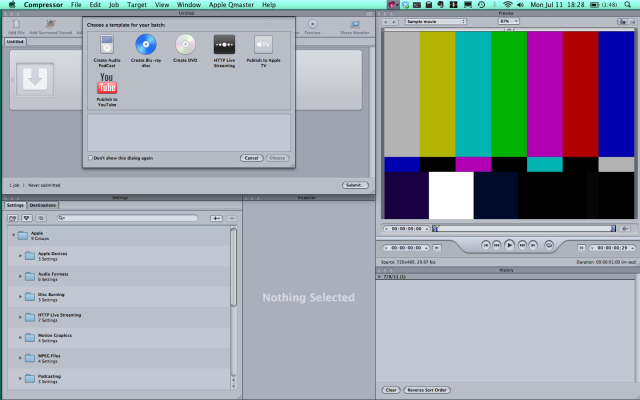
Task: Select the HTTP Live Streaming template
Action: (x=224, y=44)
